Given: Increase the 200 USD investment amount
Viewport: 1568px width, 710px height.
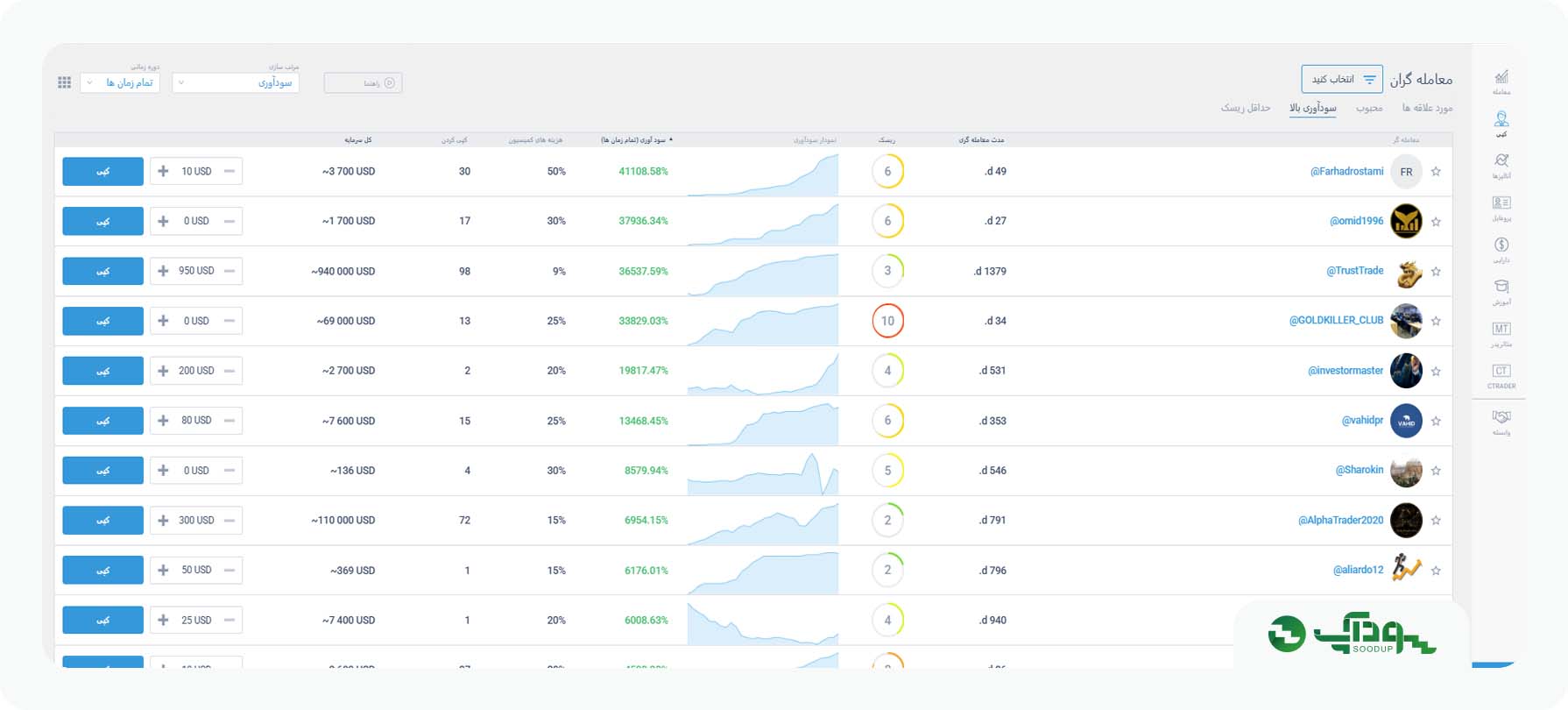Looking at the screenshot, I should coord(163,371).
